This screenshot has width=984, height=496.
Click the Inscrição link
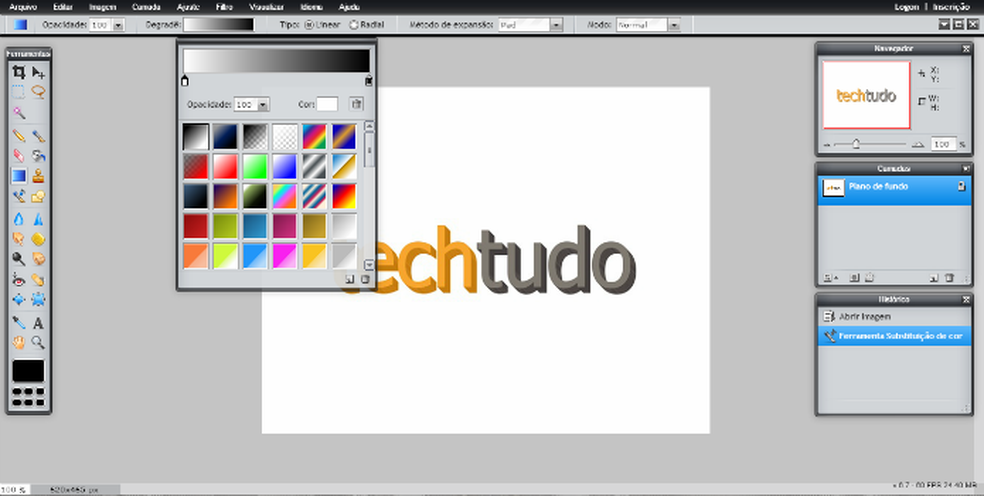pos(951,7)
